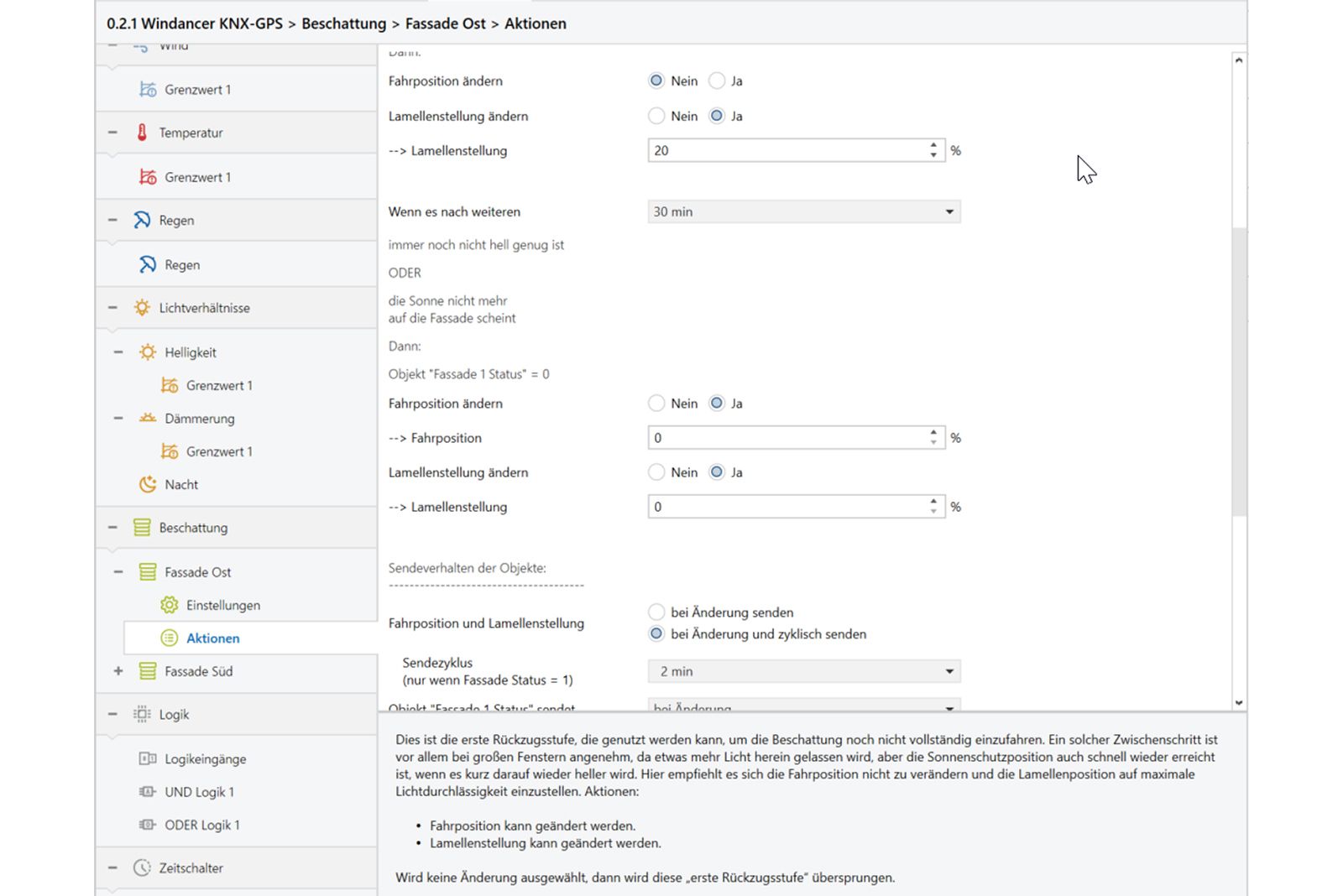Click the wind Grenzwert 1 icon
Screen dimensions: 1343x896
pyautogui.click(x=148, y=89)
